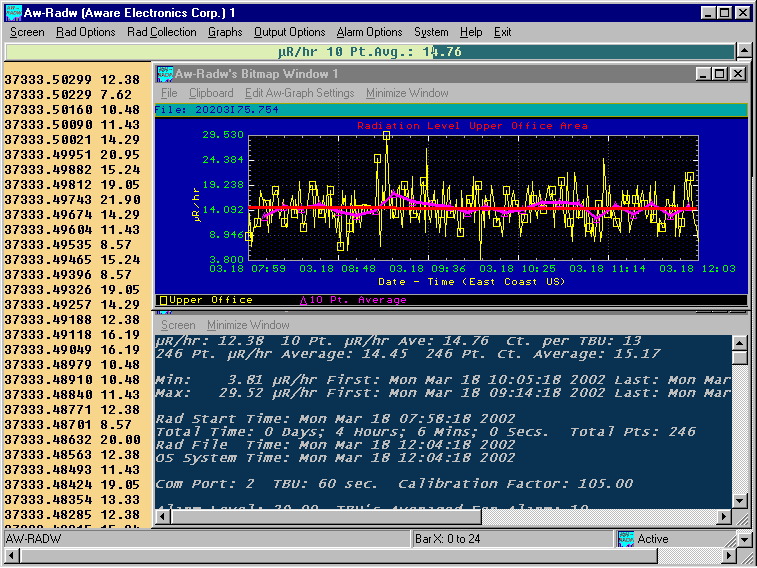757x568 pixels.
Task: Click Minimize Window in lower stats window
Action: [x=248, y=325]
